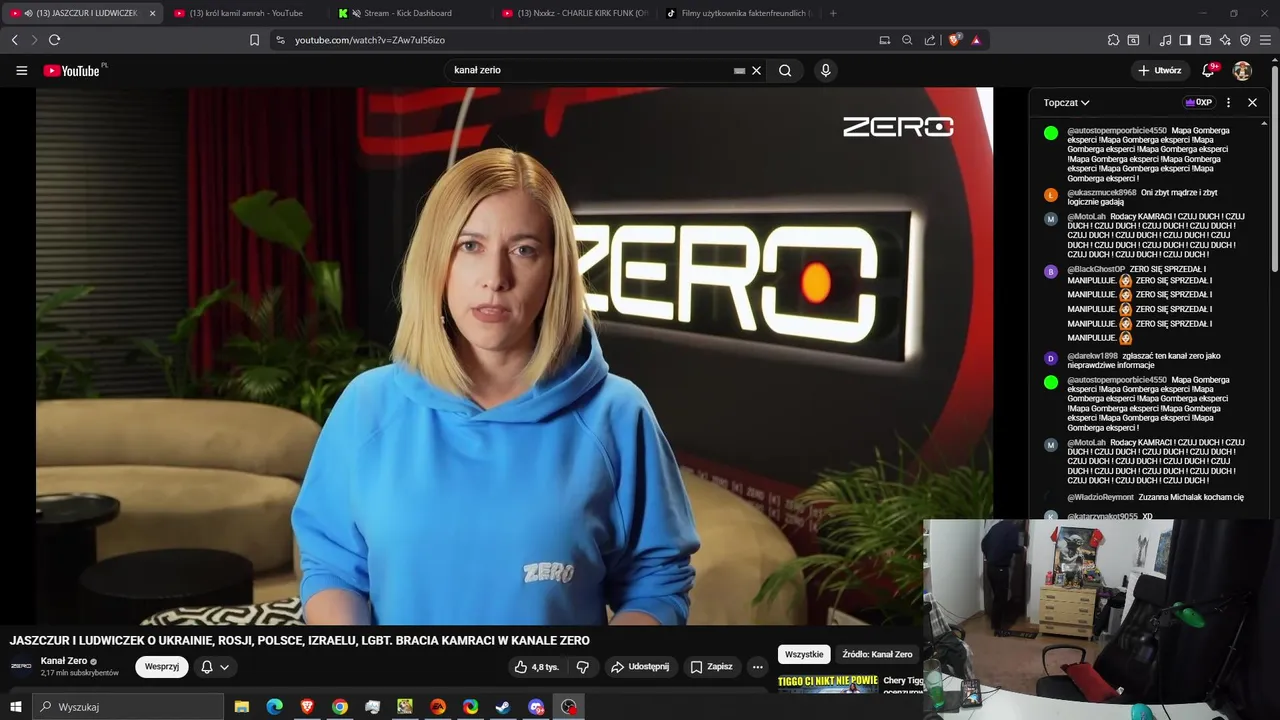Screen dimensions: 1280x720
Task: Click Zapisz save button
Action: (x=711, y=667)
